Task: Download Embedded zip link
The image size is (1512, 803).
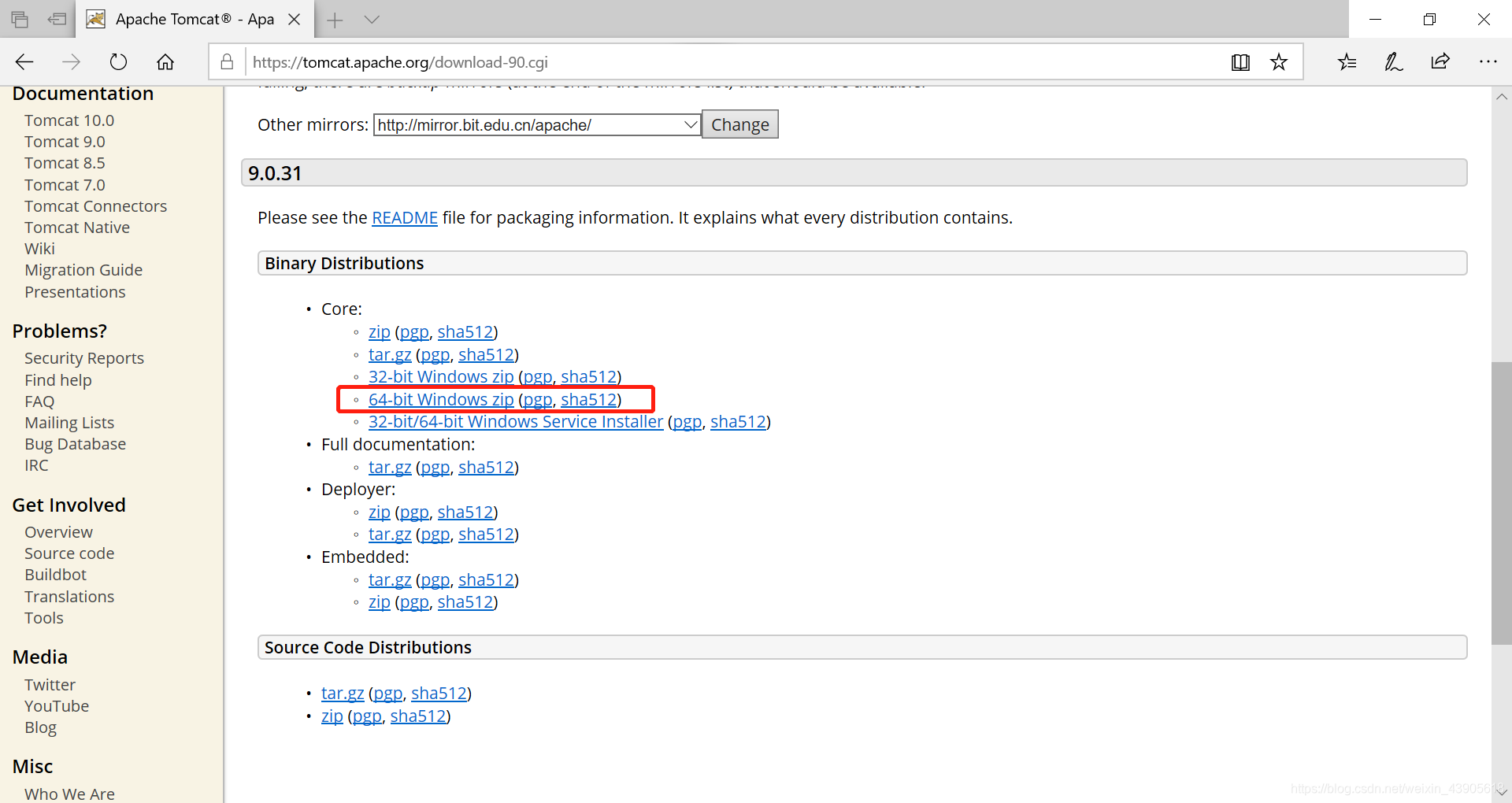Action: (x=380, y=602)
